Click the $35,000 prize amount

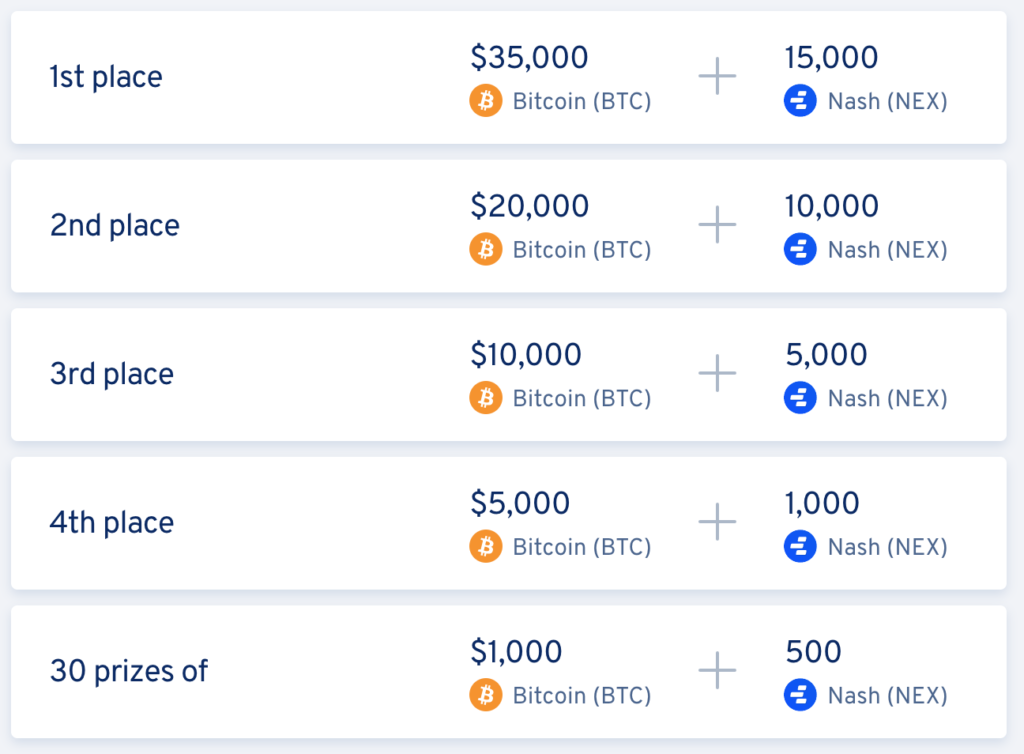530,57
